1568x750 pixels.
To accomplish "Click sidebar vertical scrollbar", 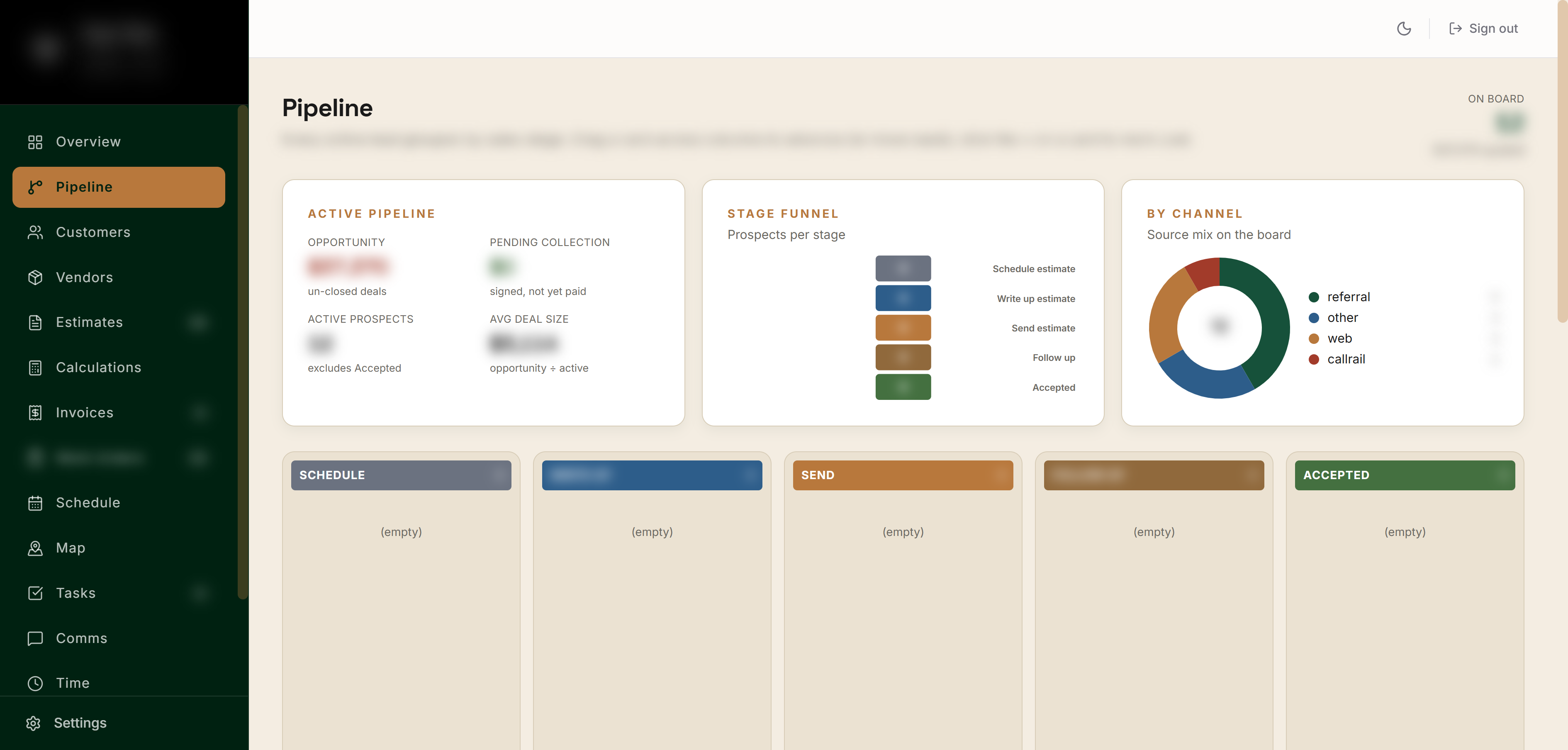I will (x=242, y=352).
